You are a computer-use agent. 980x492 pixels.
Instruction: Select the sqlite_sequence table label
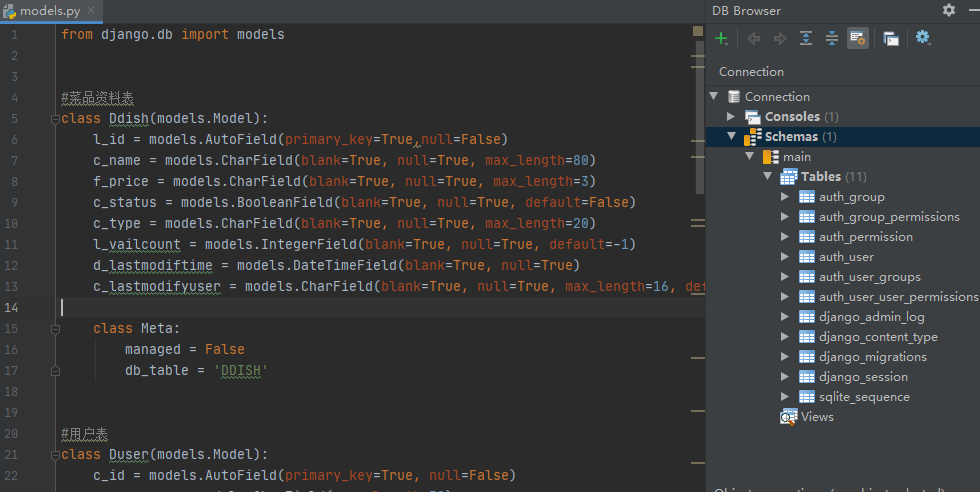click(x=864, y=397)
